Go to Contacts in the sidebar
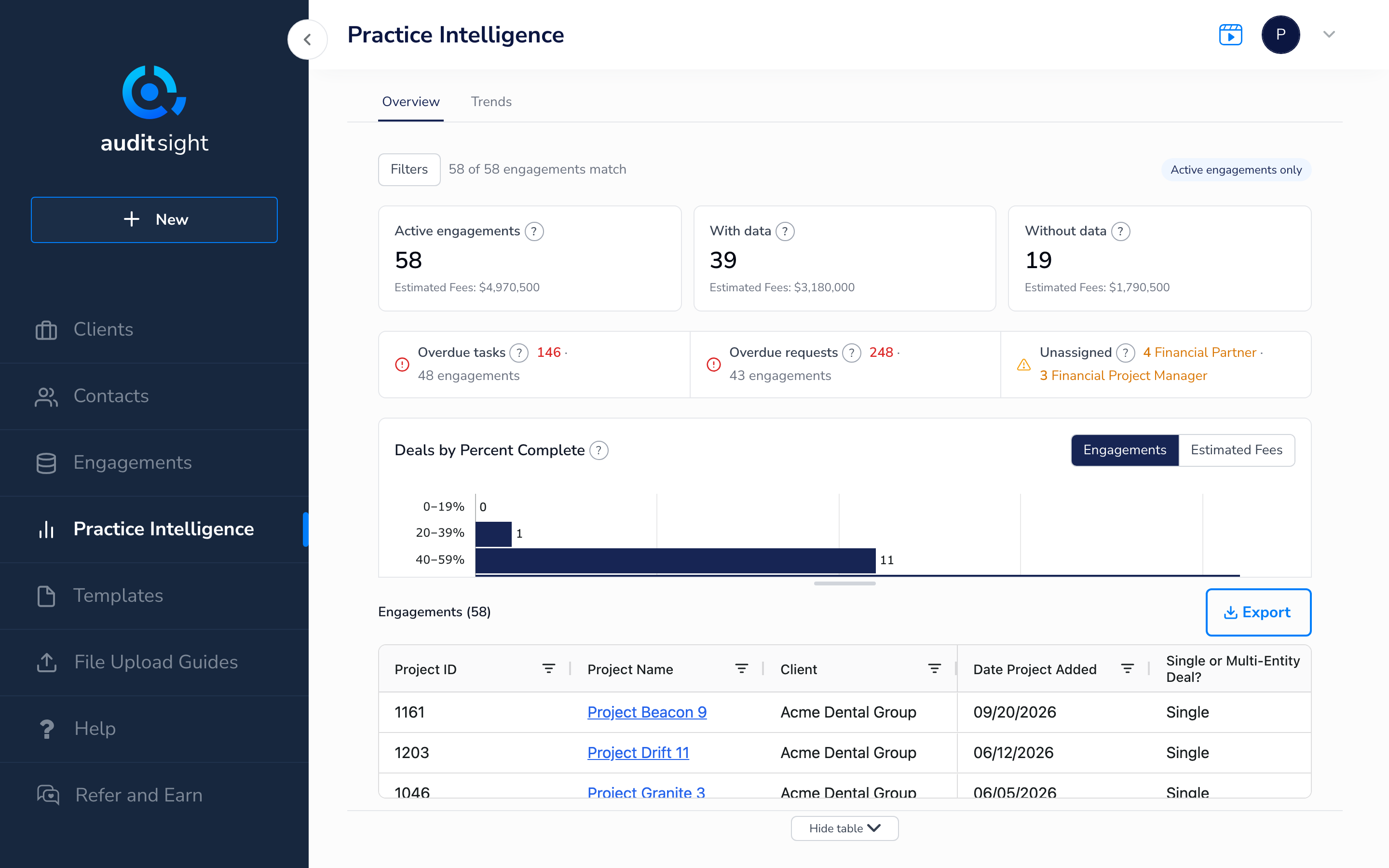 [x=154, y=396]
